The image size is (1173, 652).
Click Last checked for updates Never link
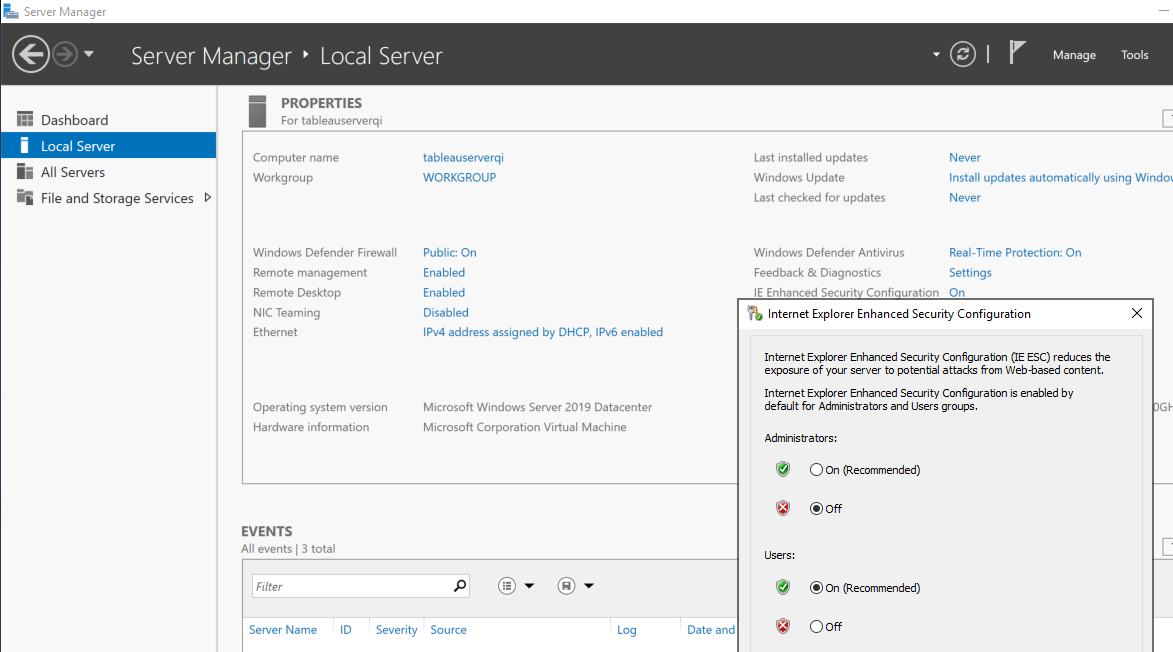click(x=964, y=197)
